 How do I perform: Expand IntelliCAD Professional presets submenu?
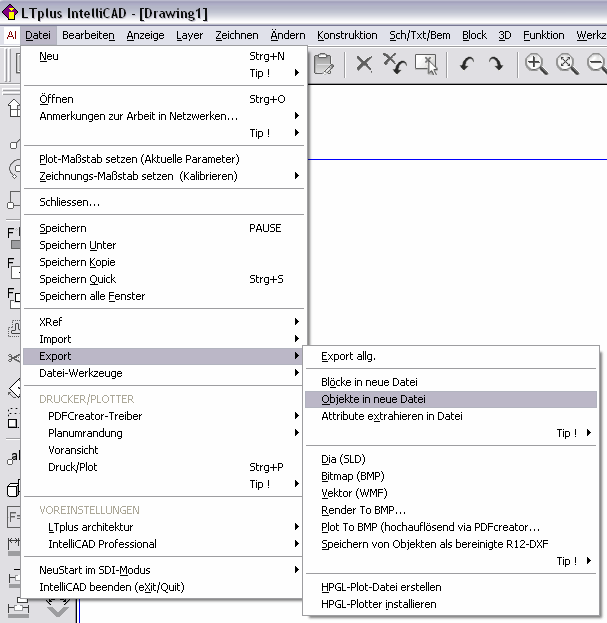164,544
